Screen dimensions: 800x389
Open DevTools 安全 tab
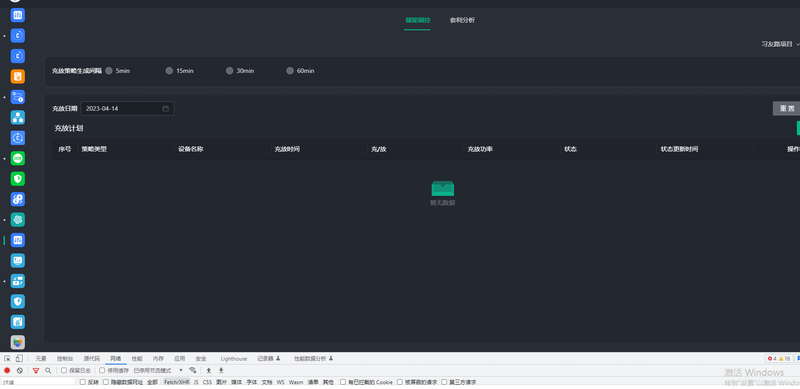click(201, 359)
